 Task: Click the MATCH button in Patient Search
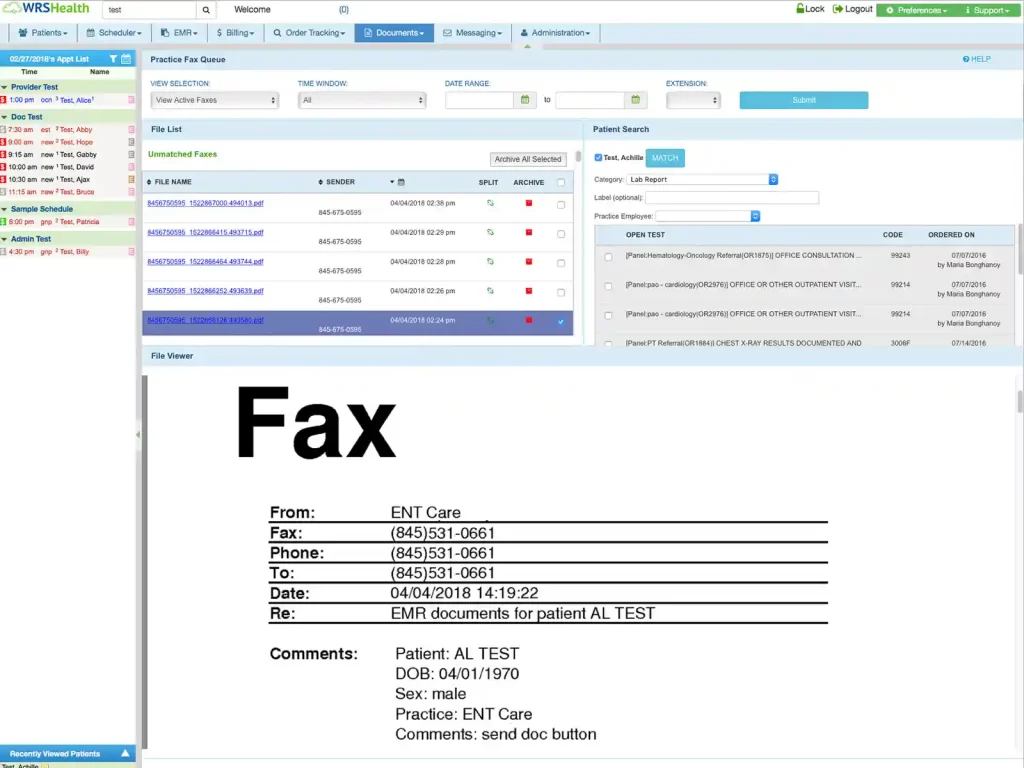click(664, 157)
